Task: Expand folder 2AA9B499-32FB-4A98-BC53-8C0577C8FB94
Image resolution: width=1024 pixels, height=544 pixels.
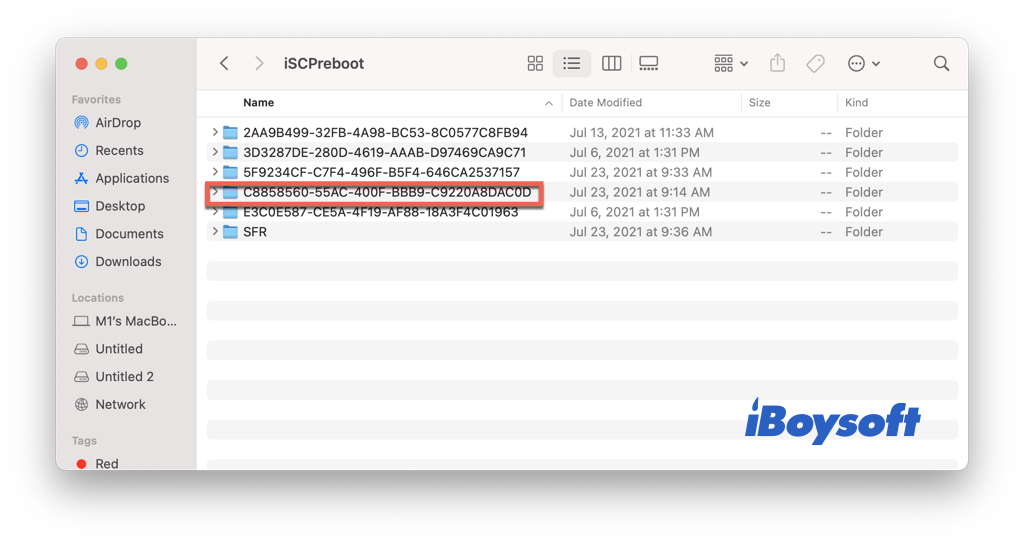Action: (215, 133)
